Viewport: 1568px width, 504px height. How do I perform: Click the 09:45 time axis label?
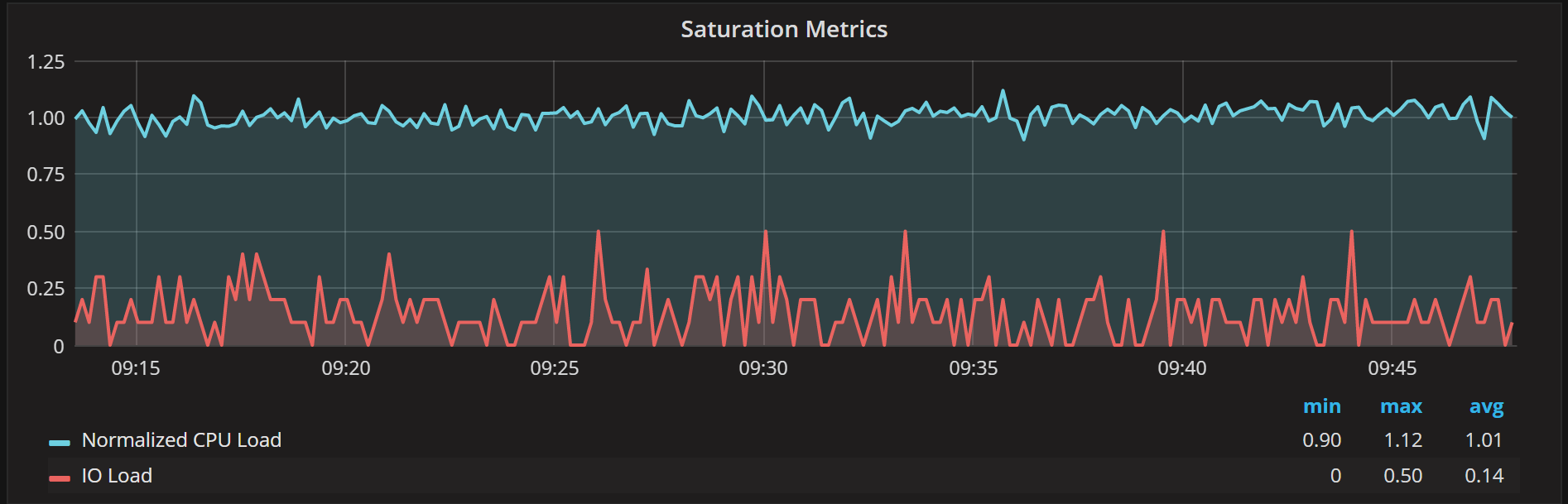[x=1392, y=368]
